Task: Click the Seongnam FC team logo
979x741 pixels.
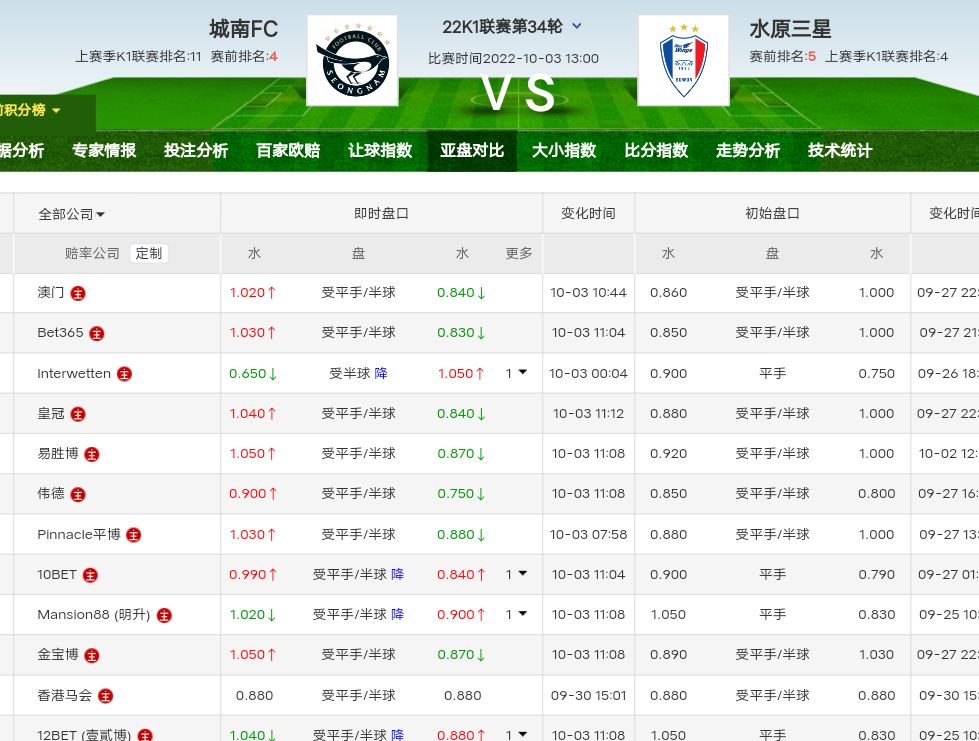Action: [x=352, y=61]
